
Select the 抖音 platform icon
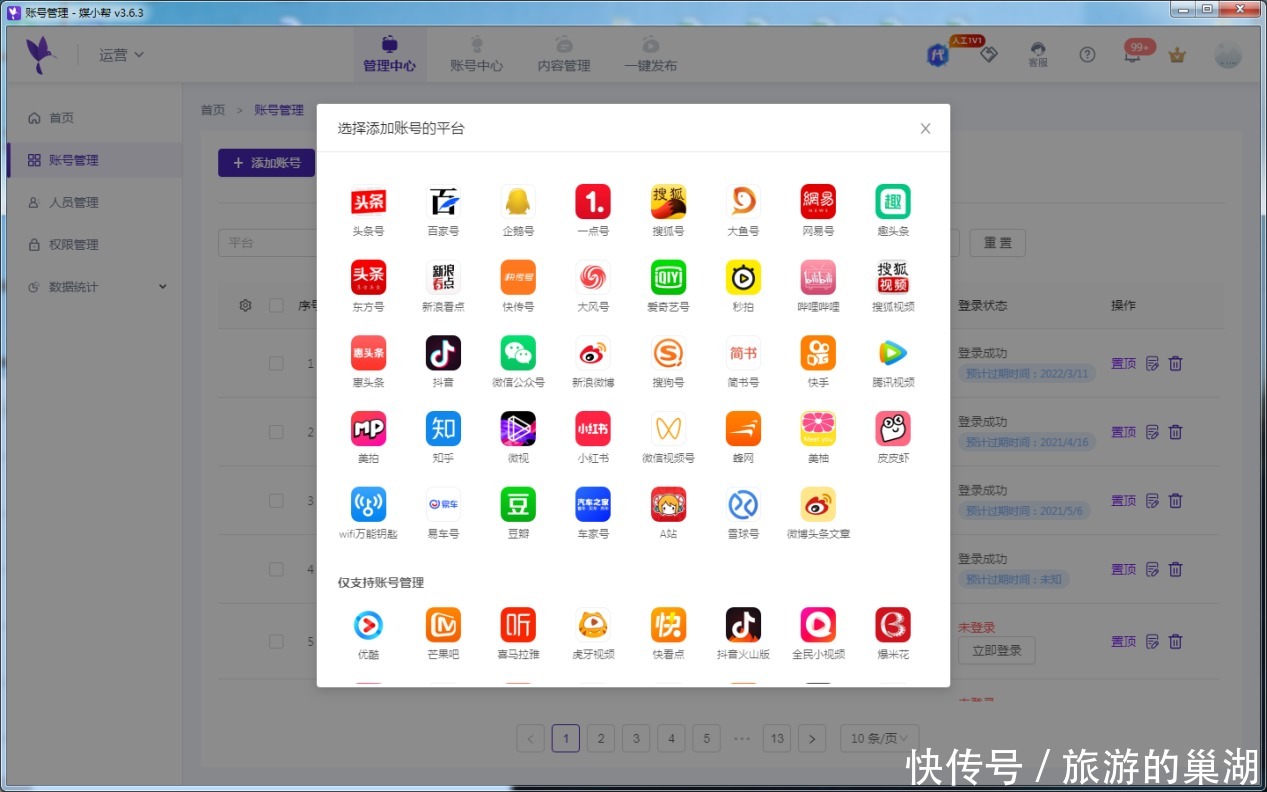point(443,353)
